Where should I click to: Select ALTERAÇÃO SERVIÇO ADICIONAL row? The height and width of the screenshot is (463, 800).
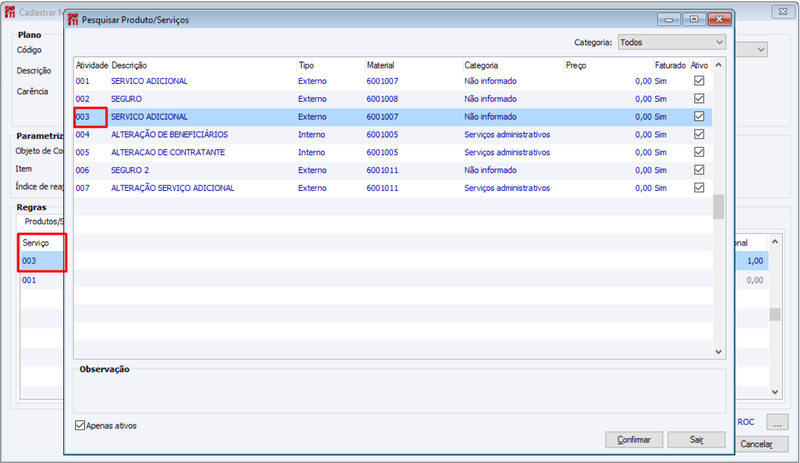tap(393, 188)
